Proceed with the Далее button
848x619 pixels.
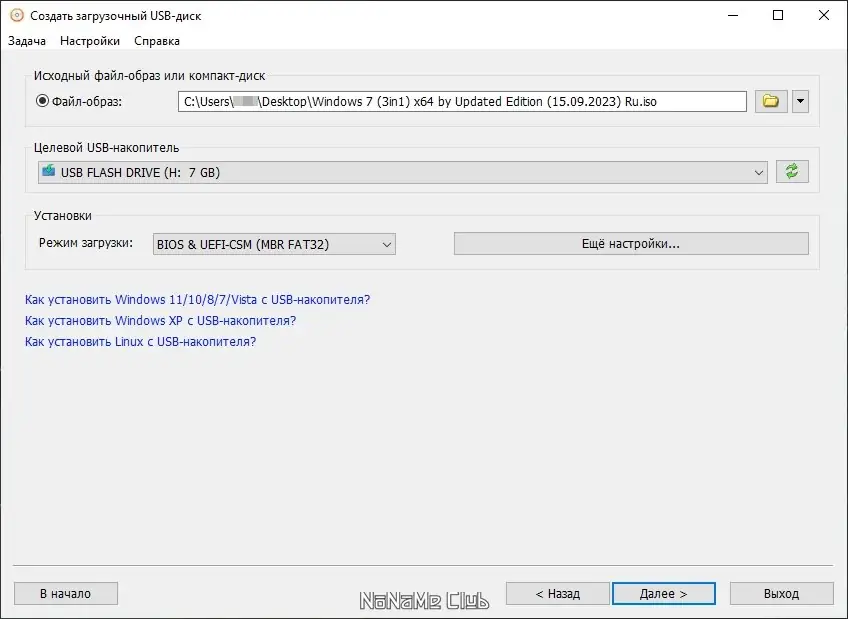click(664, 594)
